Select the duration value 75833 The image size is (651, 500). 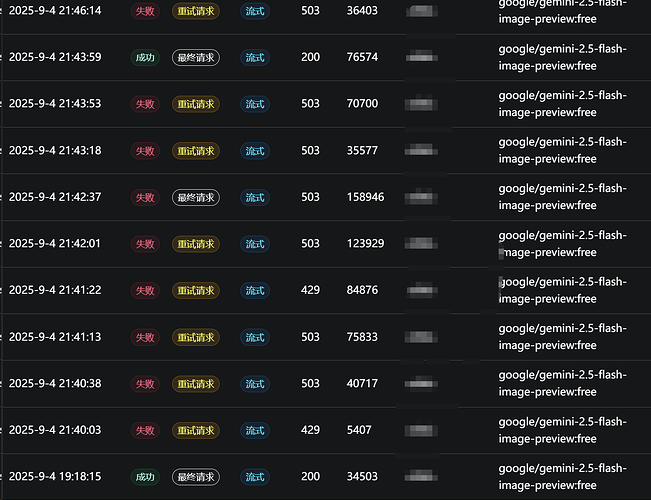(x=362, y=337)
